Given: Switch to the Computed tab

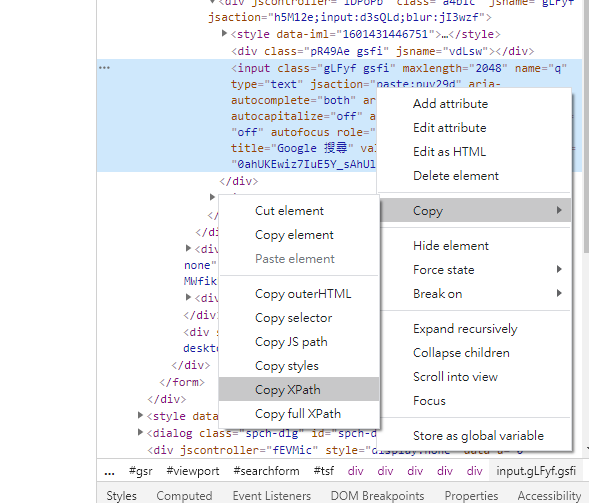Looking at the screenshot, I should (x=184, y=495).
